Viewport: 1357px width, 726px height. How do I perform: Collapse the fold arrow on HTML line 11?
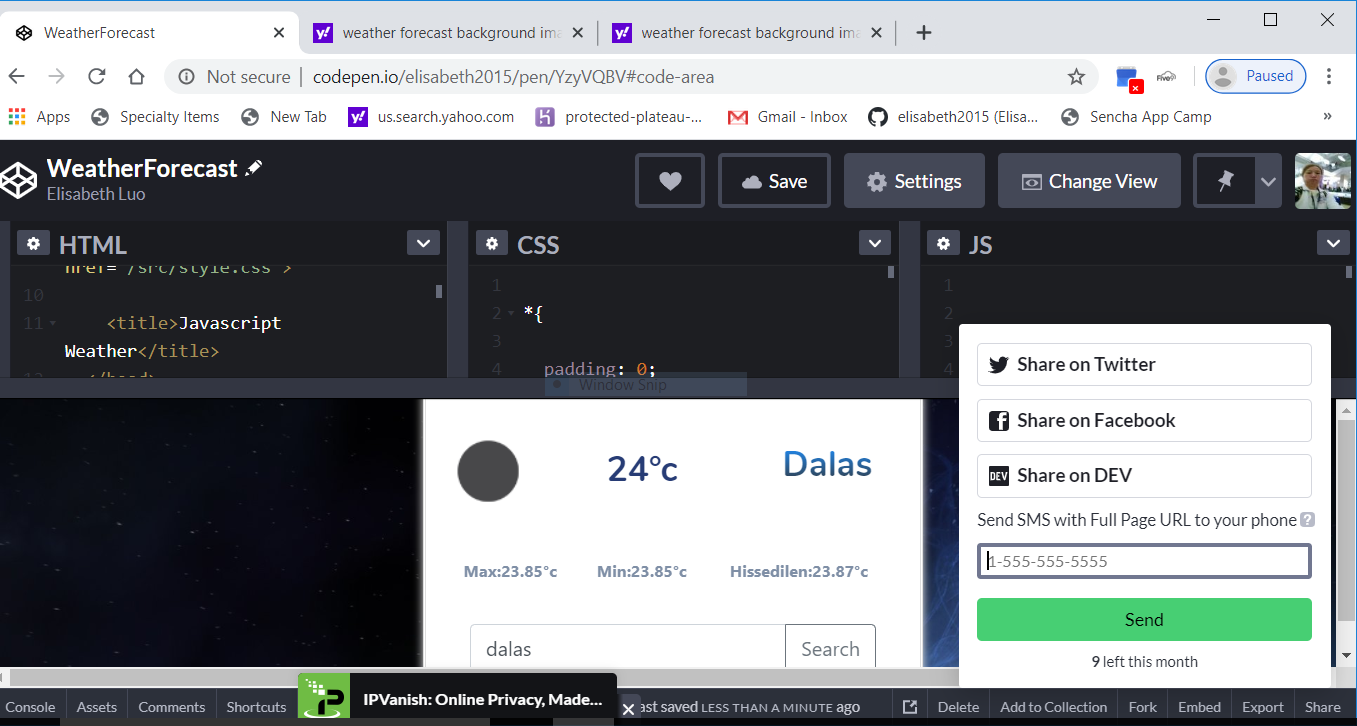52,324
